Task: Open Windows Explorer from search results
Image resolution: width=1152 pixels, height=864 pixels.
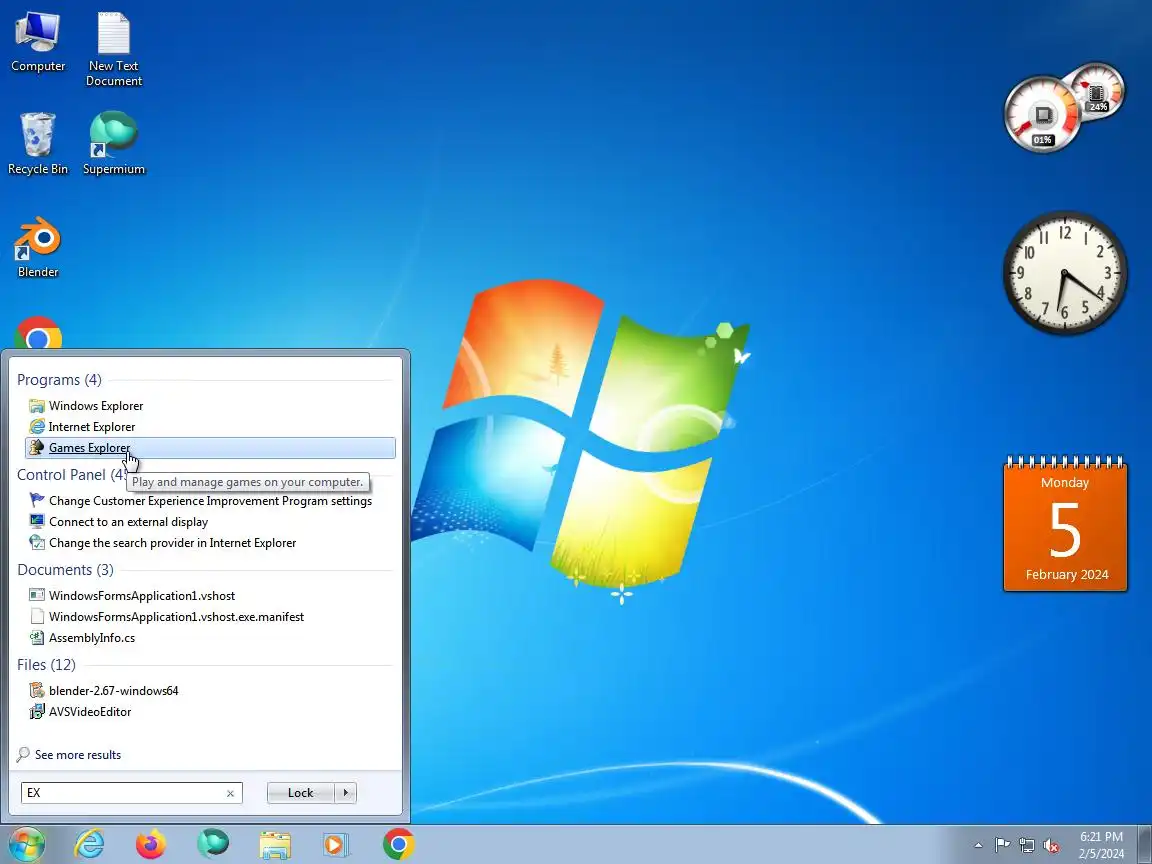Action: [x=96, y=406]
